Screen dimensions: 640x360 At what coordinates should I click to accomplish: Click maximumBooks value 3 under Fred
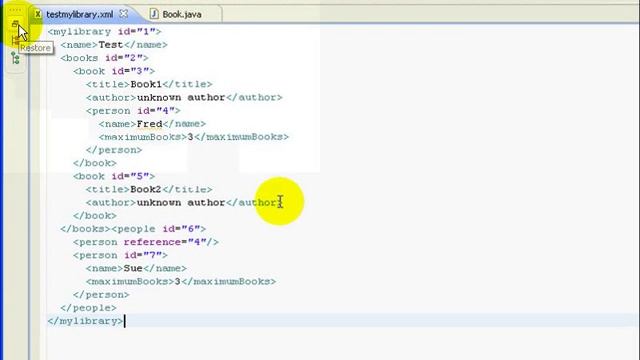point(190,137)
